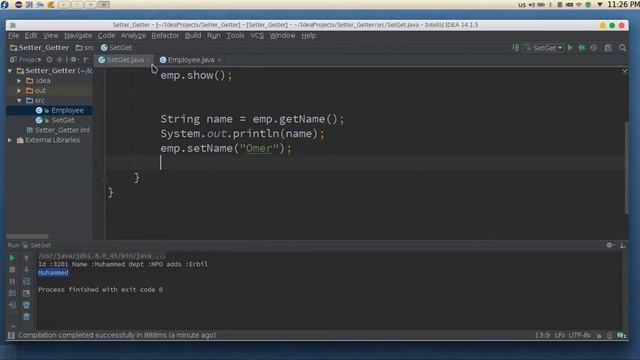
Task: Click the folded java command line in console
Action: point(102,256)
